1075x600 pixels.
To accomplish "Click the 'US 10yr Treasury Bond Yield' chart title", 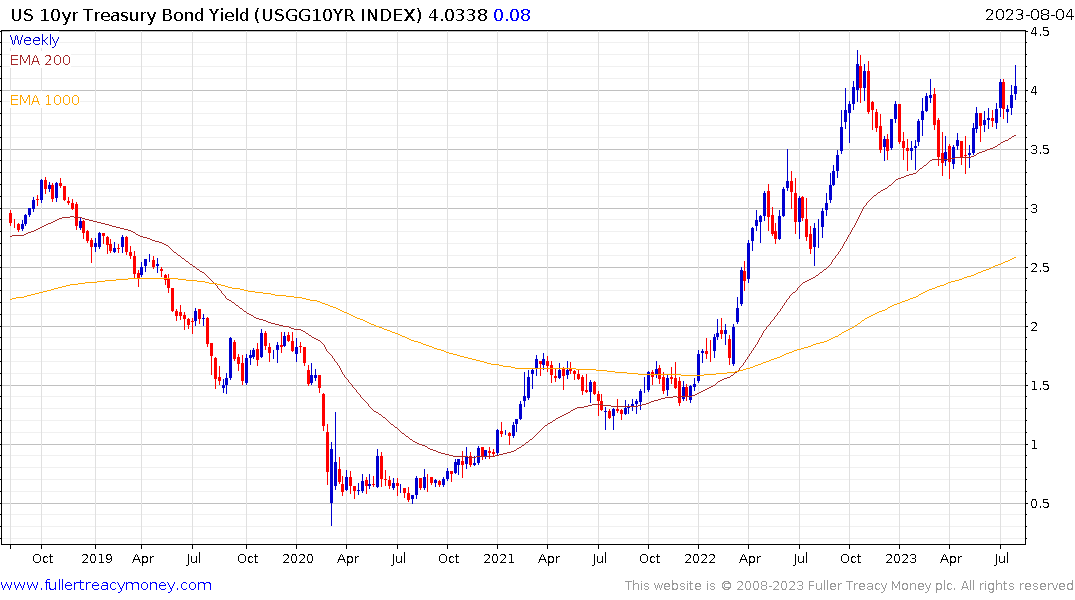I will (x=130, y=15).
